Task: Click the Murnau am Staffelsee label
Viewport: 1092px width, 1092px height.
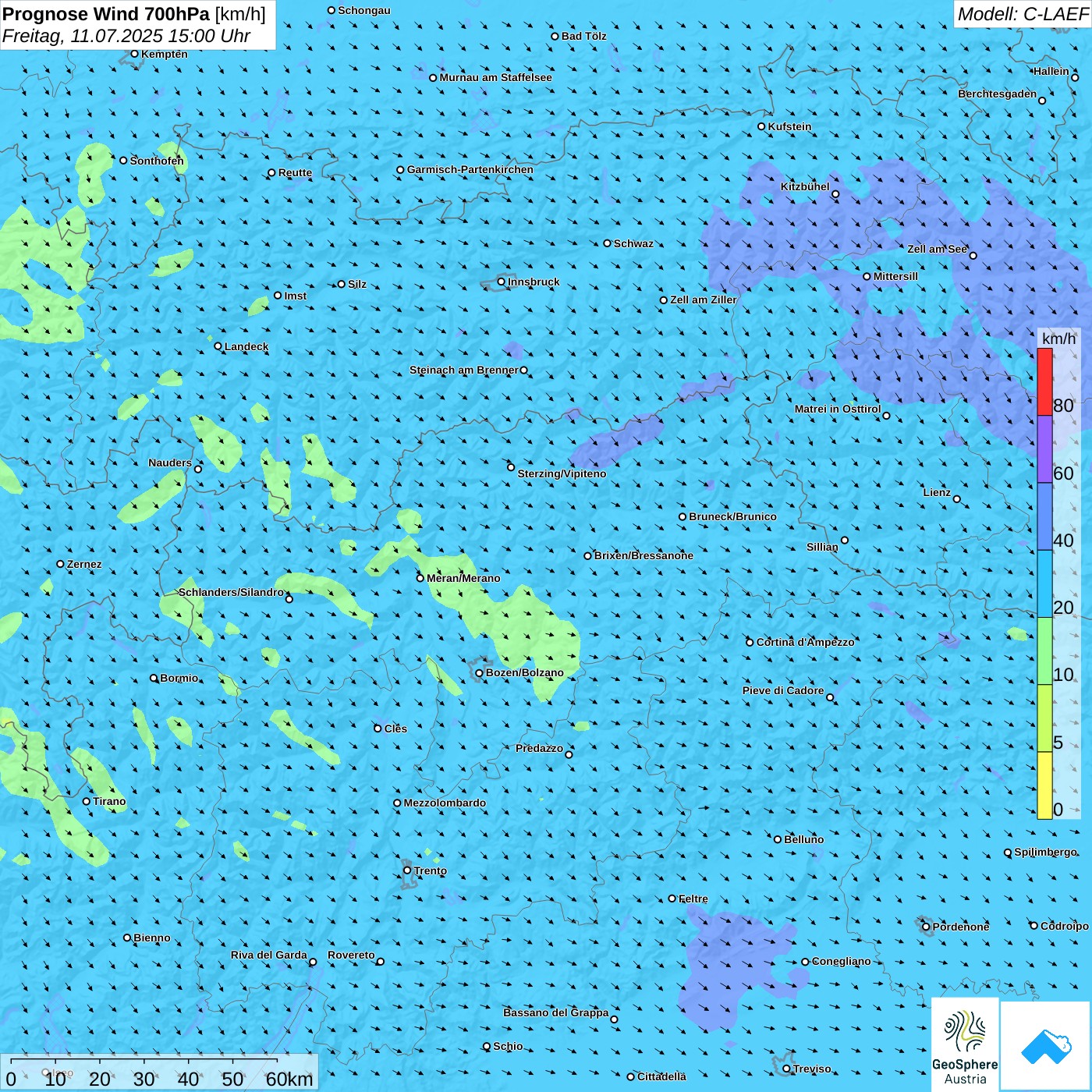Action: click(x=495, y=77)
